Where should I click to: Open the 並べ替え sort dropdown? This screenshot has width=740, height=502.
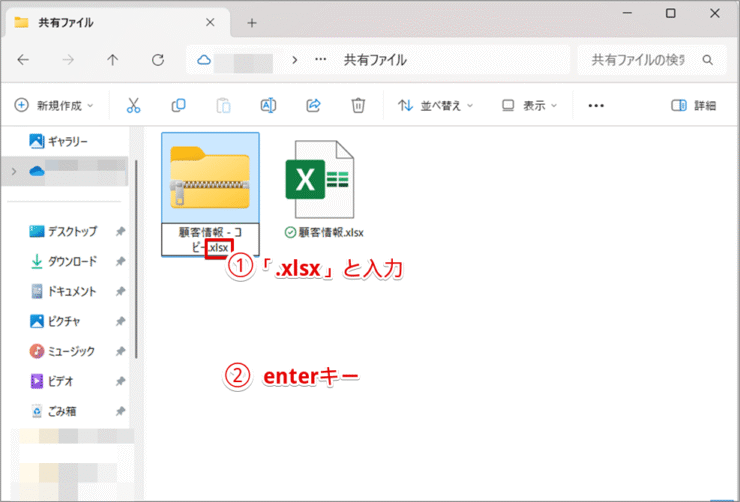[x=435, y=105]
